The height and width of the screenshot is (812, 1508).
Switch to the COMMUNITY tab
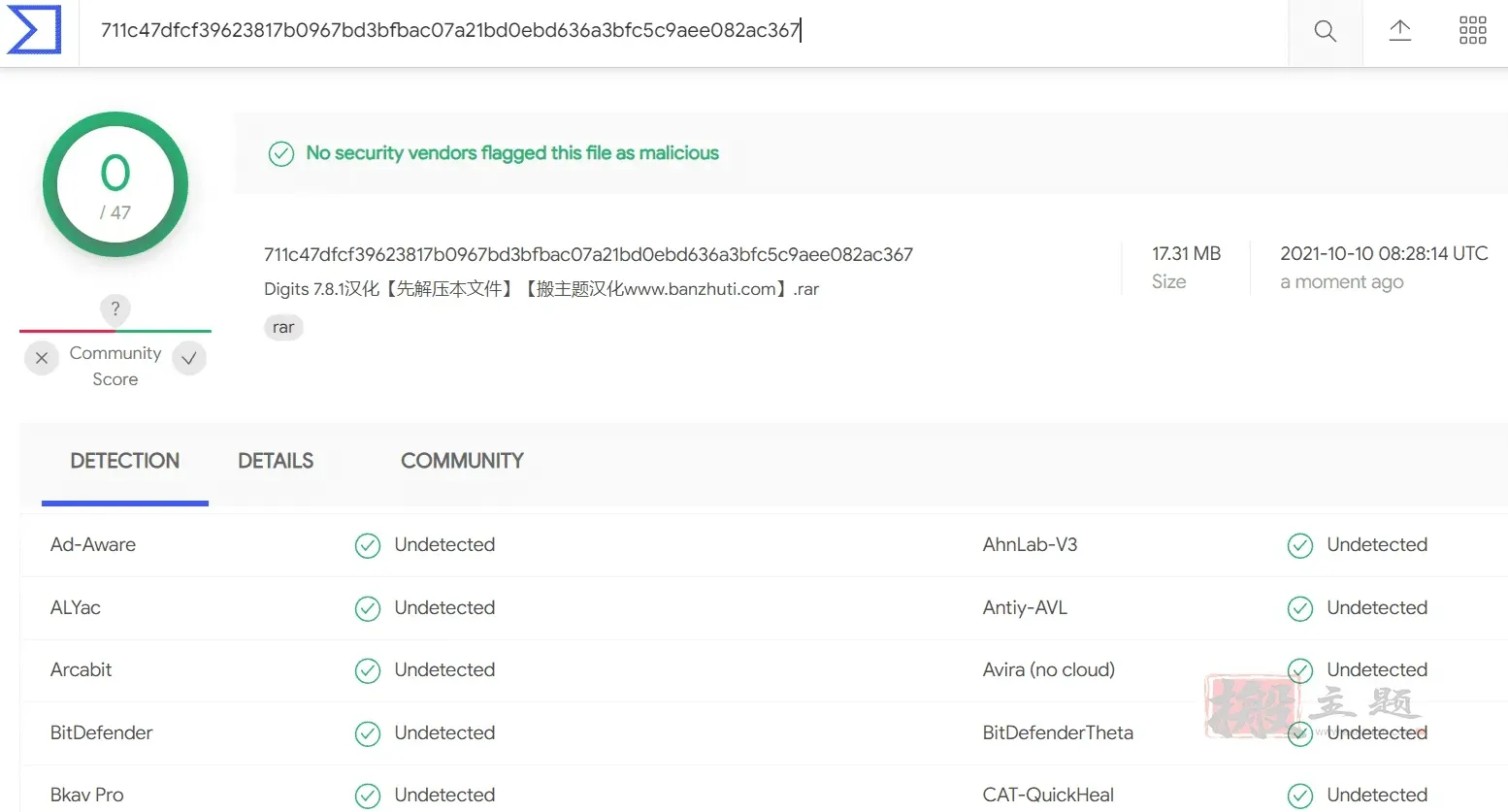(462, 461)
